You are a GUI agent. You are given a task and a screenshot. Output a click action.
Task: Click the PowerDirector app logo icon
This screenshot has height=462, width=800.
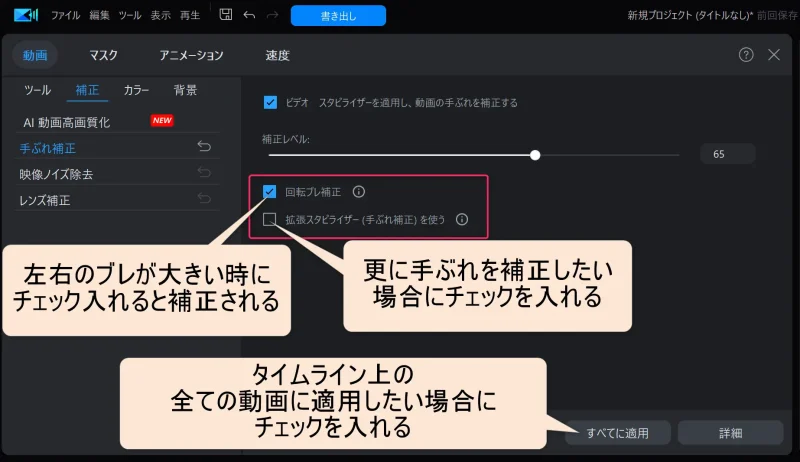pos(26,15)
